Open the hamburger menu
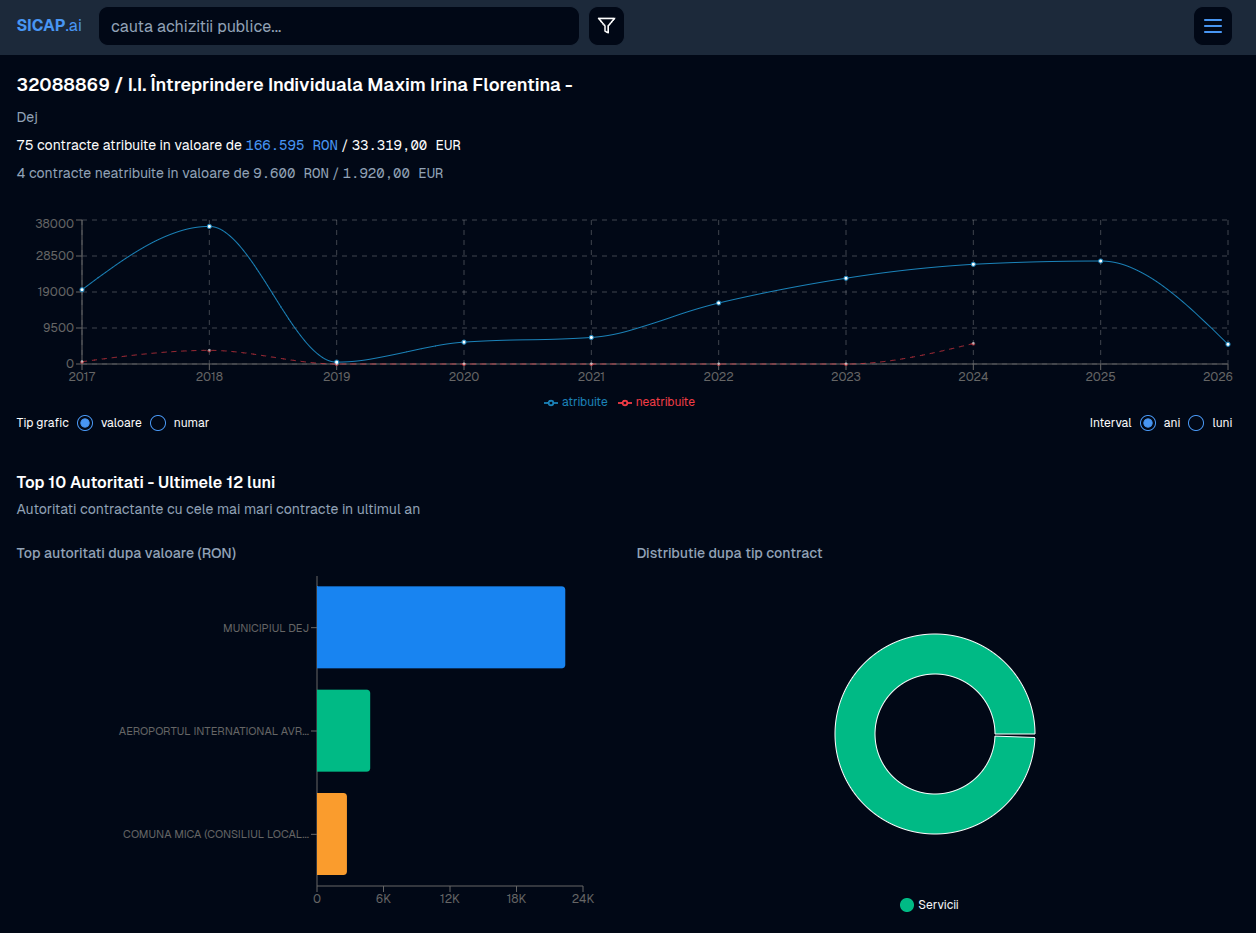This screenshot has width=1256, height=933. pos(1212,26)
